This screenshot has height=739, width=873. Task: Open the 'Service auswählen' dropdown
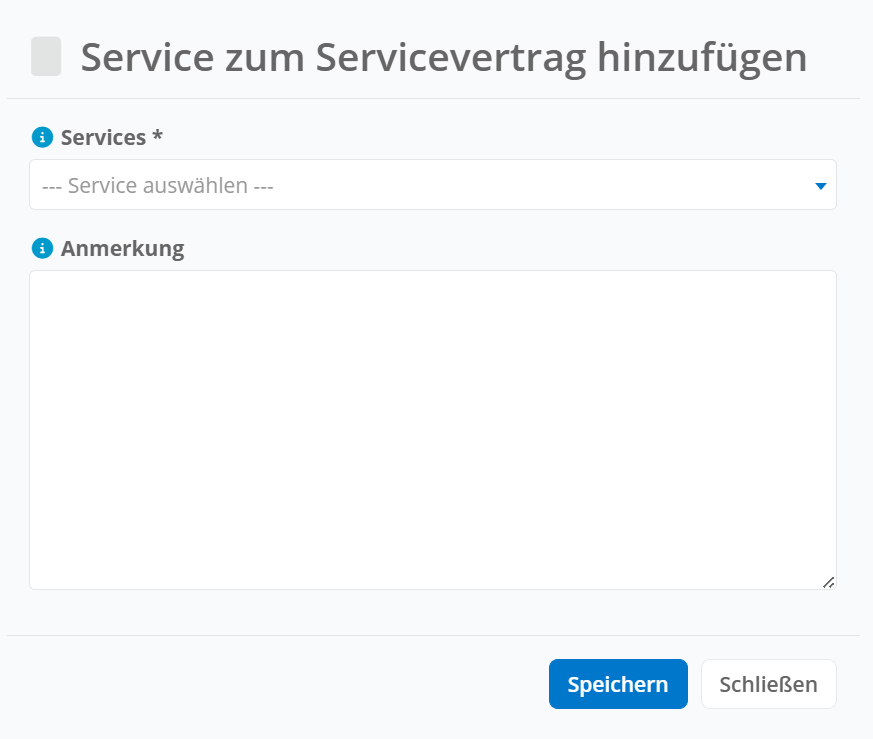click(433, 185)
